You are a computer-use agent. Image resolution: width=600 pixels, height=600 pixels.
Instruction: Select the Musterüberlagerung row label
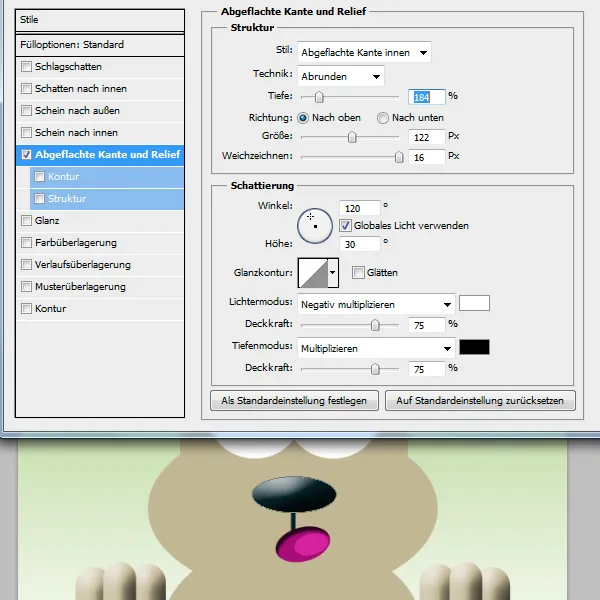click(80, 287)
